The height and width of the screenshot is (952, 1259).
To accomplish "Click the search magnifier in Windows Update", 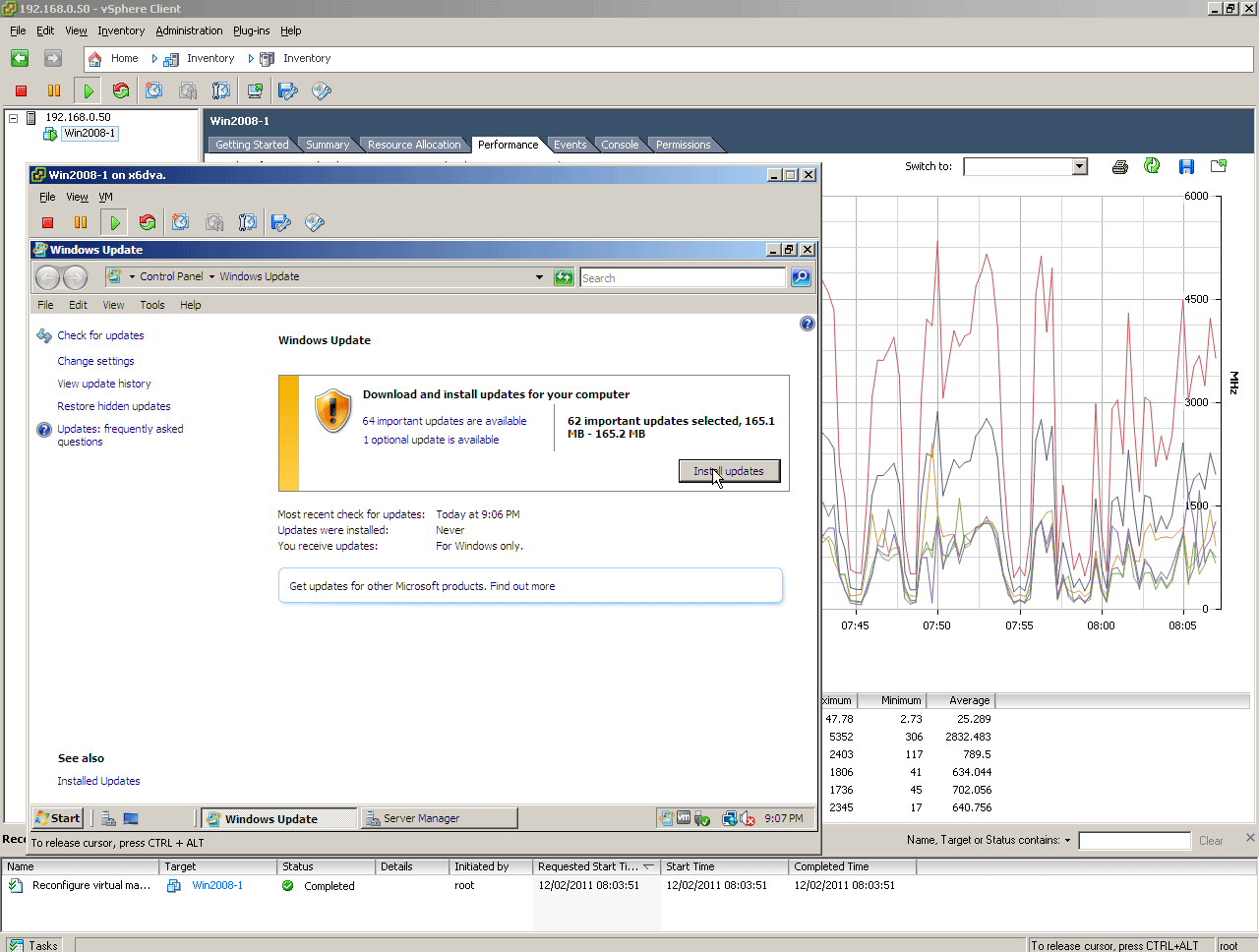I will pyautogui.click(x=801, y=277).
